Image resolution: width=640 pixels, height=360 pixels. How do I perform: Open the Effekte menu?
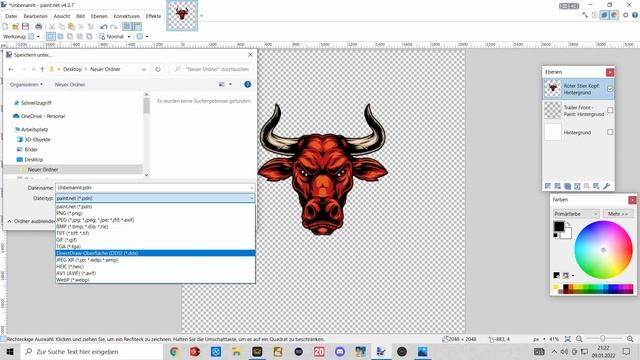click(153, 16)
